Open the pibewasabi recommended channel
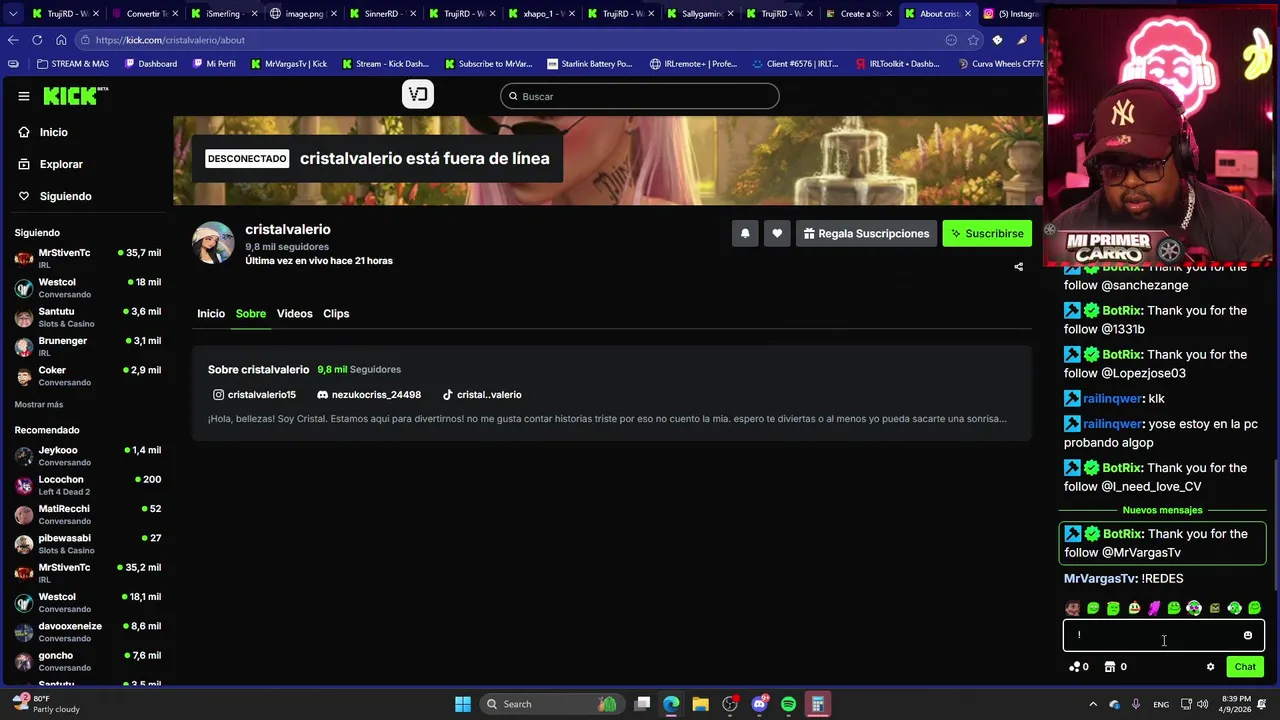 tap(88, 543)
